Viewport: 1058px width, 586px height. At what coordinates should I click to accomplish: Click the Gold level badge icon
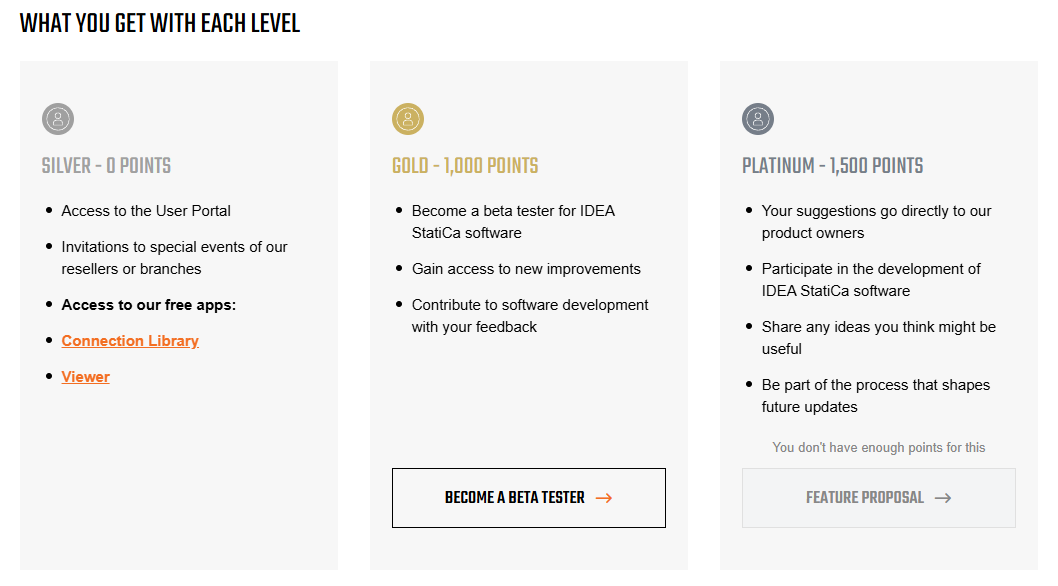point(408,119)
